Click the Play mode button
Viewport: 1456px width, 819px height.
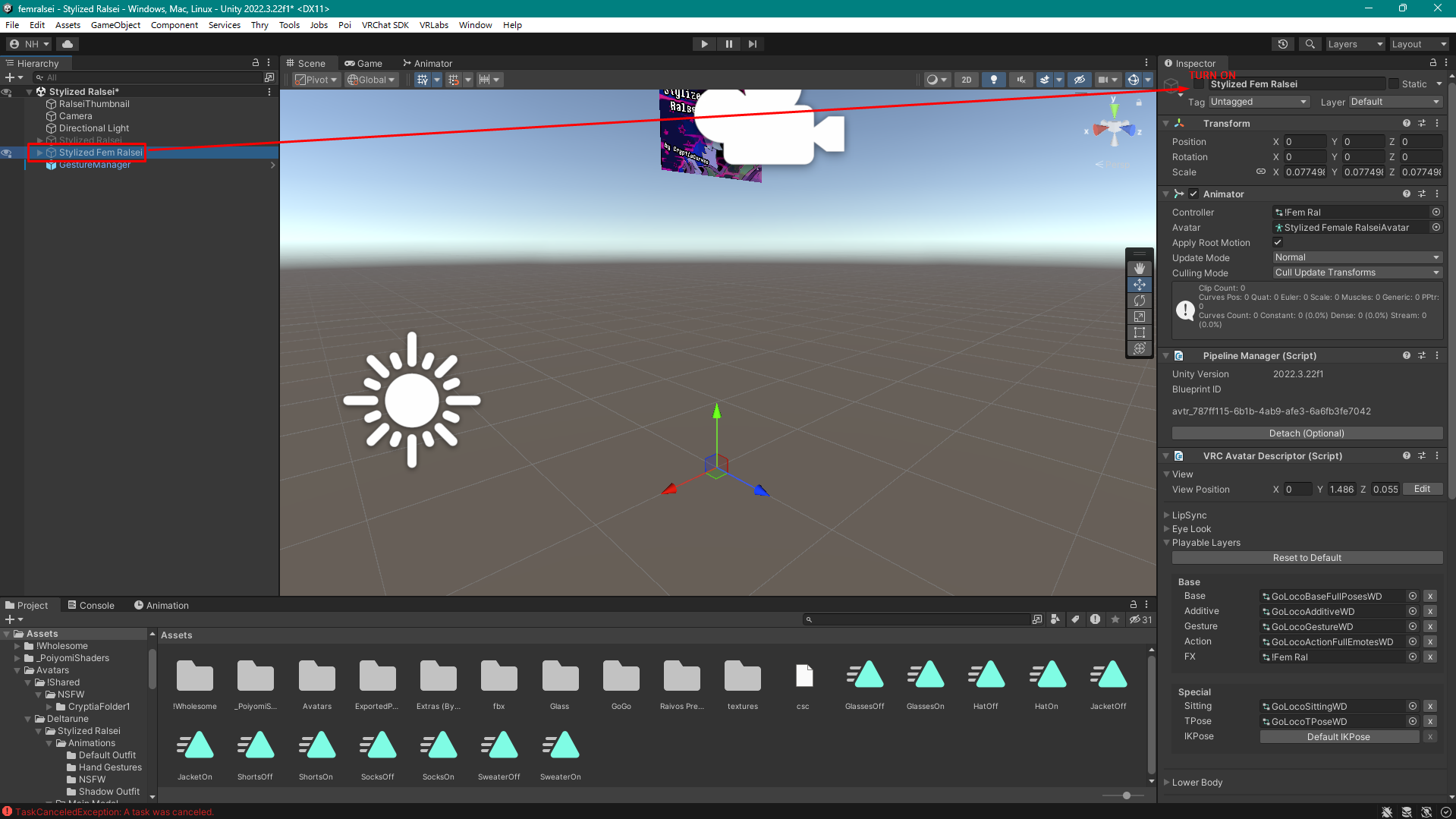[704, 44]
